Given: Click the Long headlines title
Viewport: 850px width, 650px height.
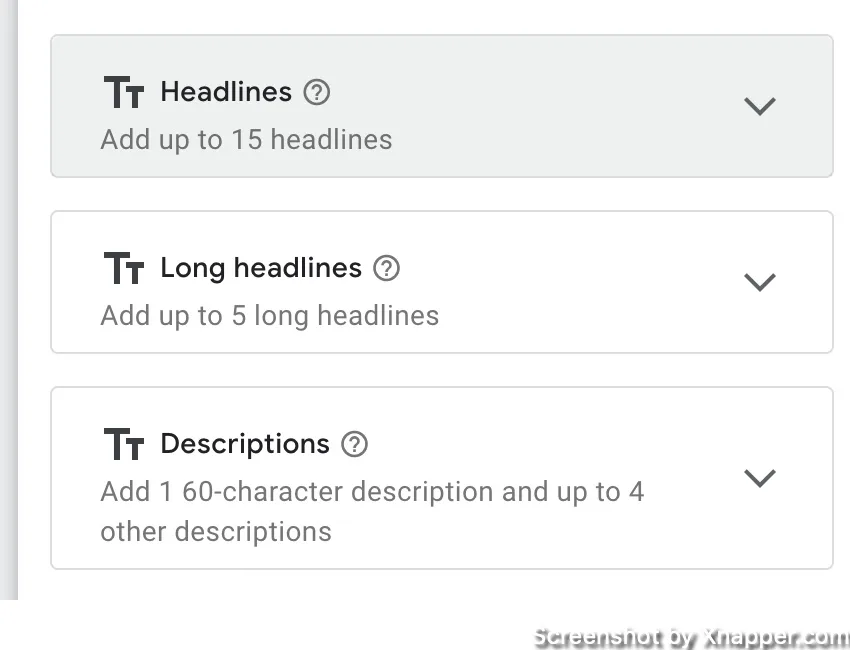Looking at the screenshot, I should 261,268.
